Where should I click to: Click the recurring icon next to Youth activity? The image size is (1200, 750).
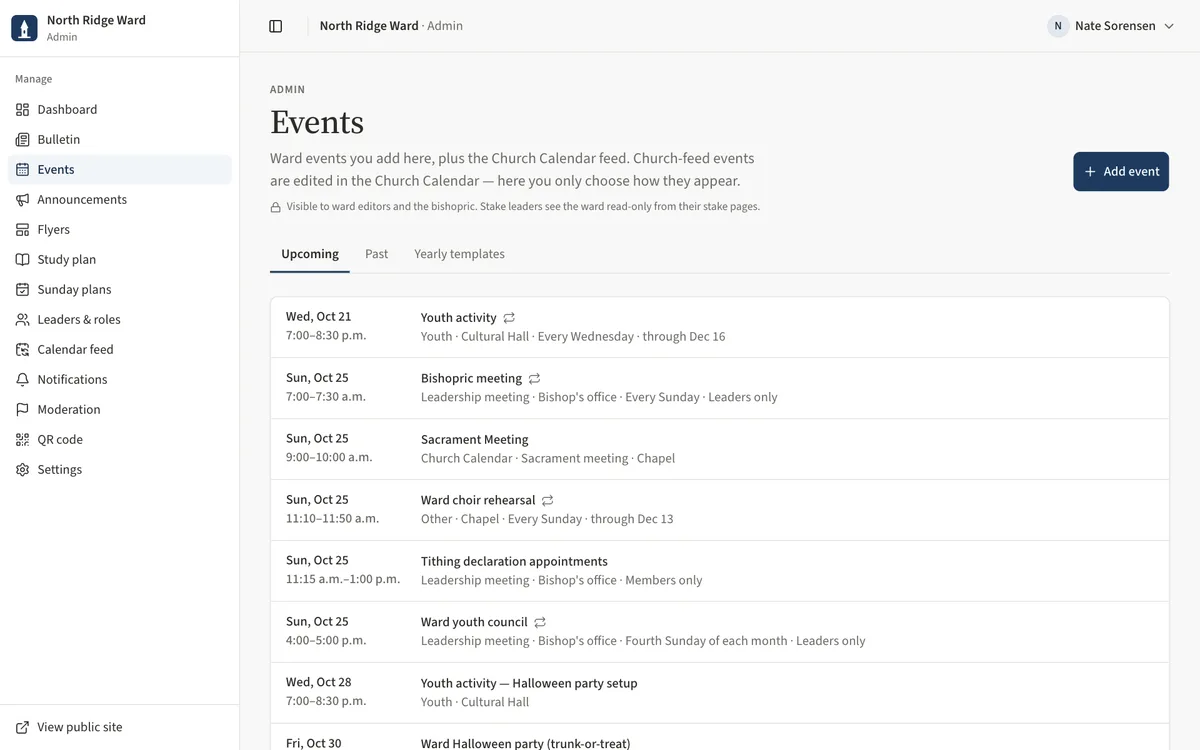[x=509, y=318]
